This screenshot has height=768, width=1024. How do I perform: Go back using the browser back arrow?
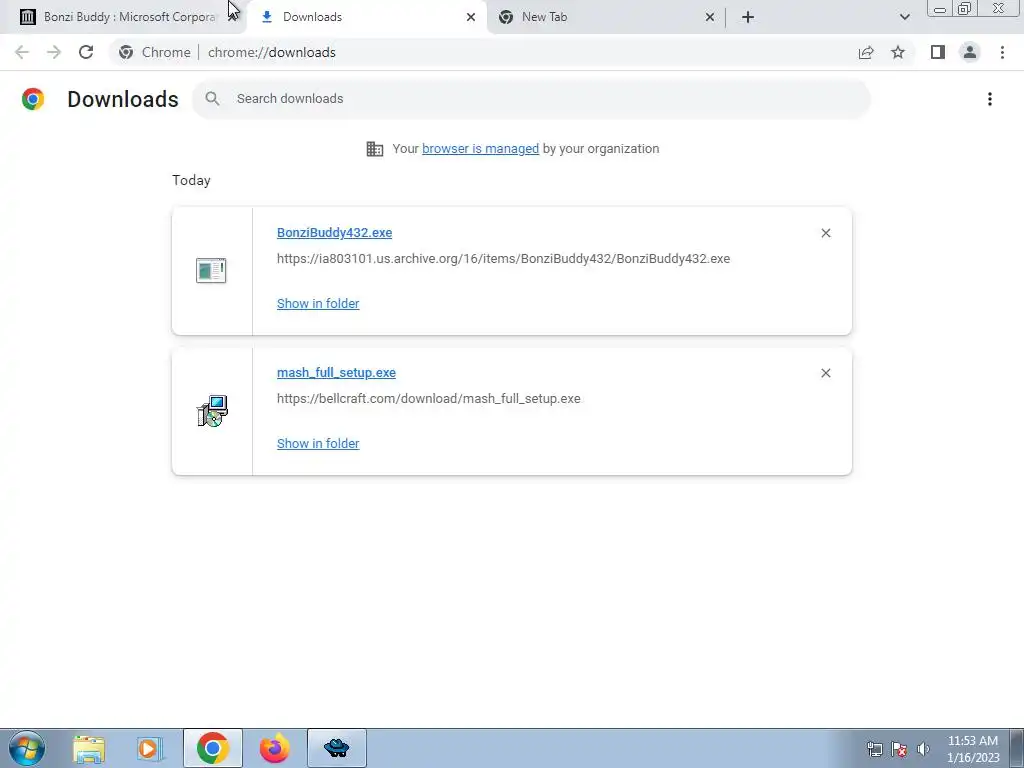click(22, 52)
